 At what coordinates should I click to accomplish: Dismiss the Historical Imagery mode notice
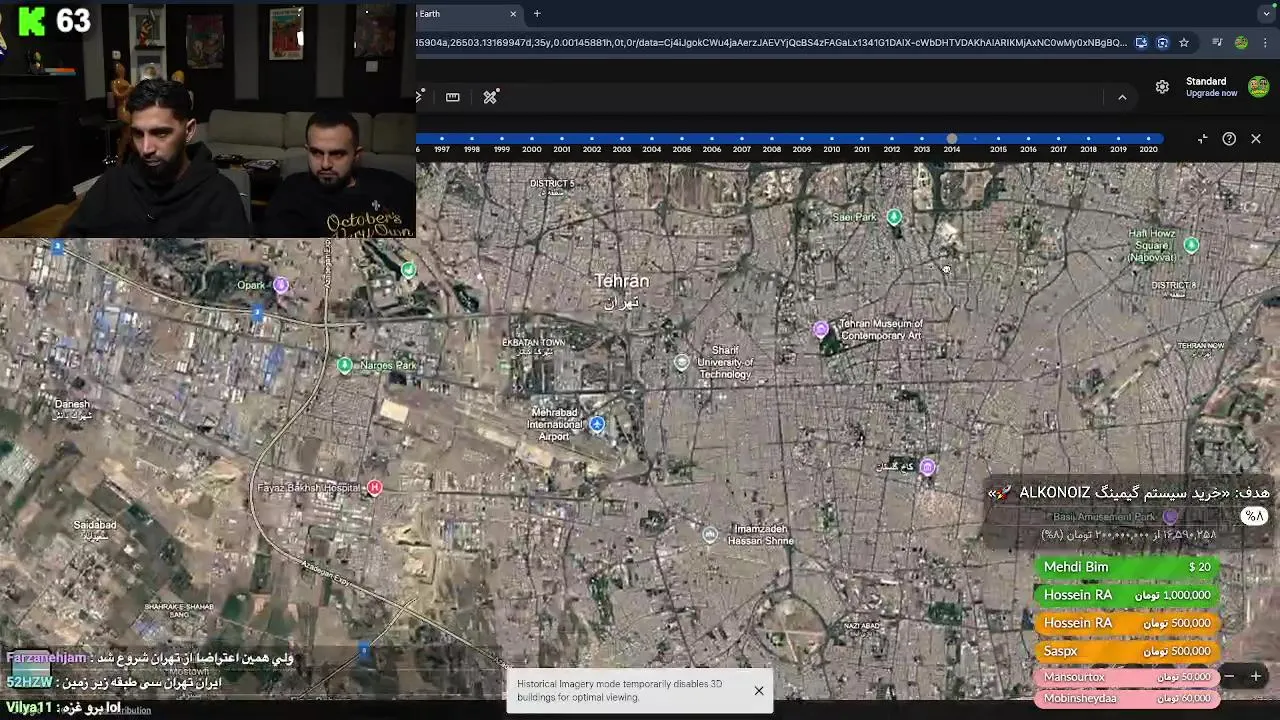point(759,691)
